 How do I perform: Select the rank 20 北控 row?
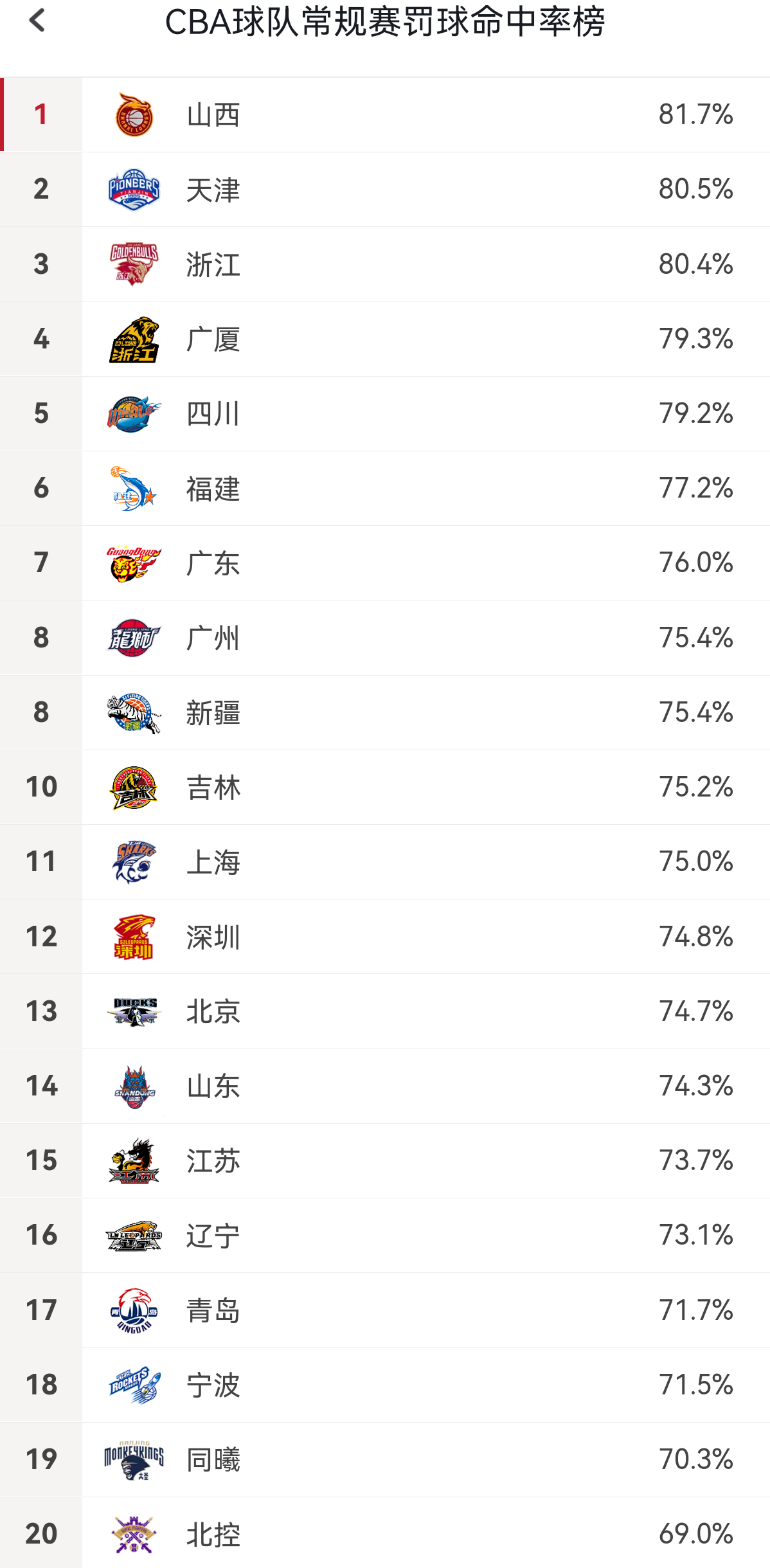pyautogui.click(x=385, y=1533)
